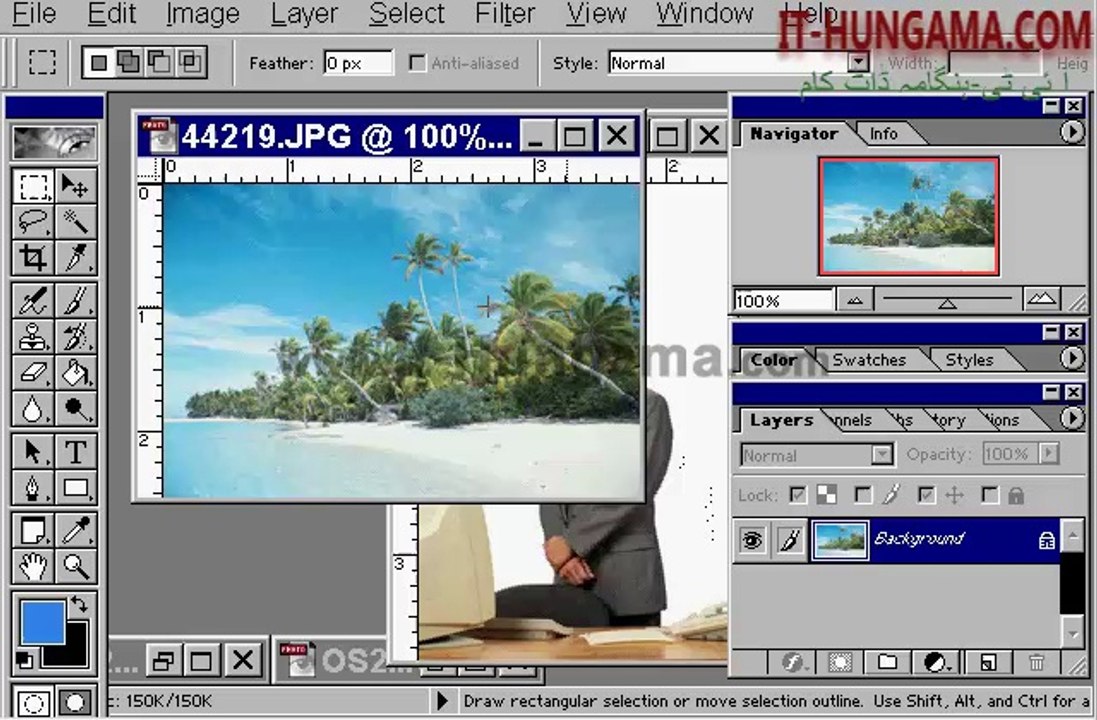Image resolution: width=1097 pixels, height=720 pixels.
Task: Select the Hand tool
Action: coord(33,566)
